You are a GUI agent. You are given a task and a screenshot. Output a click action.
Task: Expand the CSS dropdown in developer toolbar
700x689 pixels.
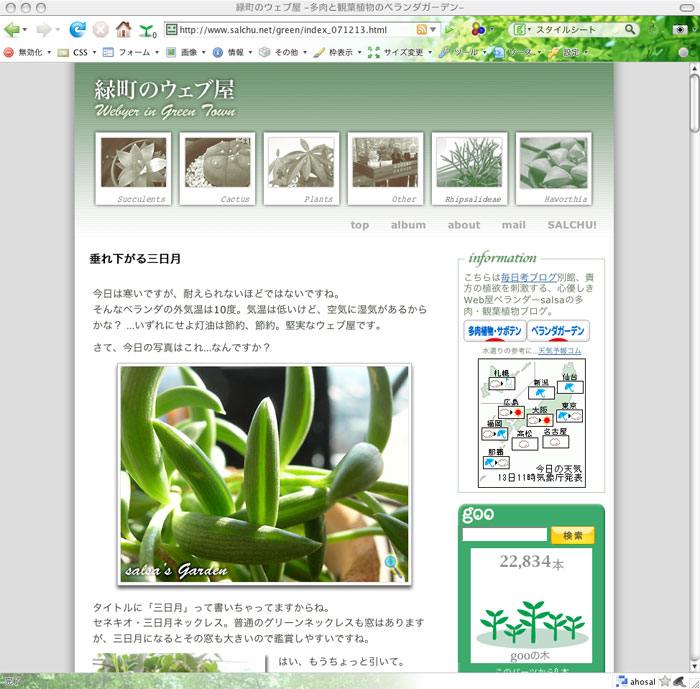(x=79, y=52)
